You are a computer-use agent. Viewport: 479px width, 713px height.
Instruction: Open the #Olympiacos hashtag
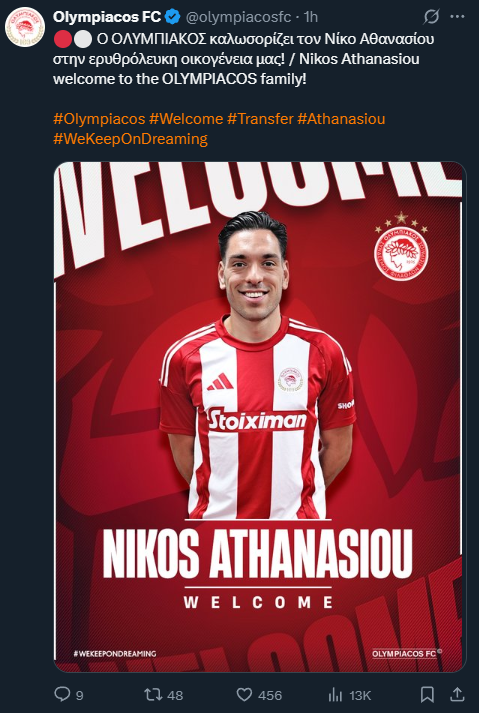tap(99, 119)
